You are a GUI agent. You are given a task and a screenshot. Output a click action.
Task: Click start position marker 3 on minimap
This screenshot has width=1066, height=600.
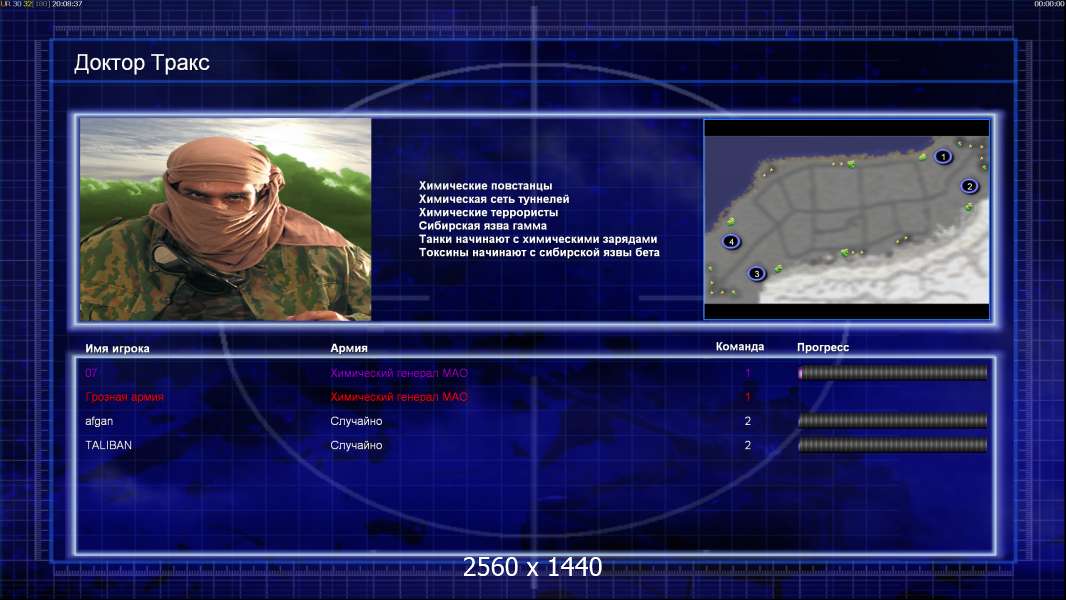(757, 274)
